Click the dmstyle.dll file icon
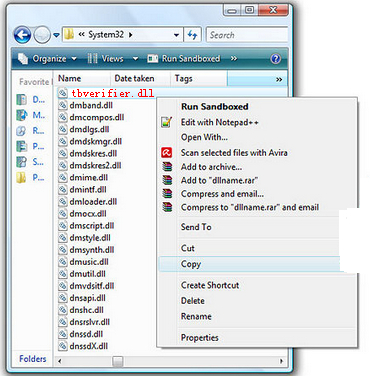Viewport: 370px width, 376px height. (x=63, y=238)
